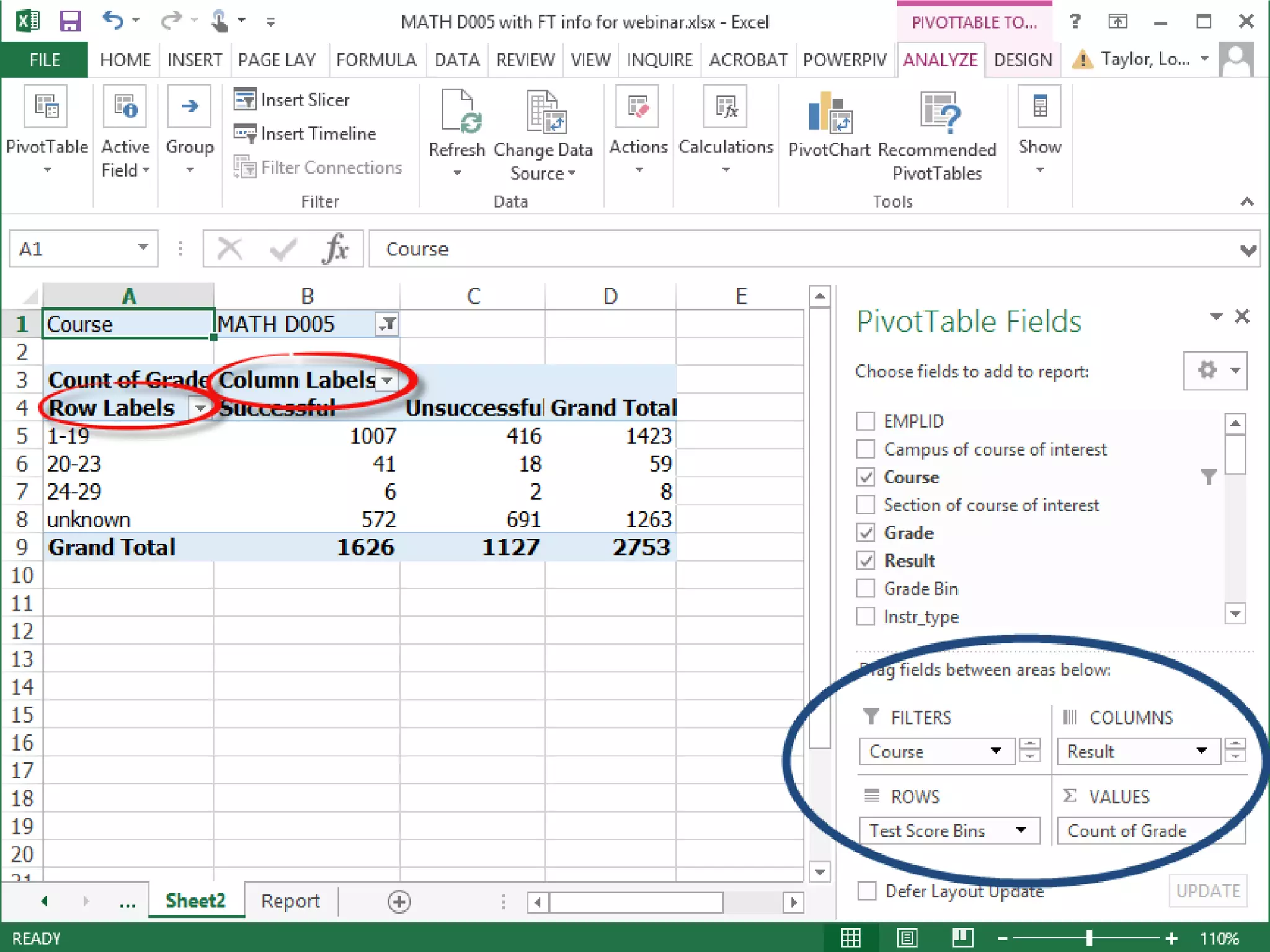Open the Row Labels filter dropdown

pyautogui.click(x=200, y=408)
